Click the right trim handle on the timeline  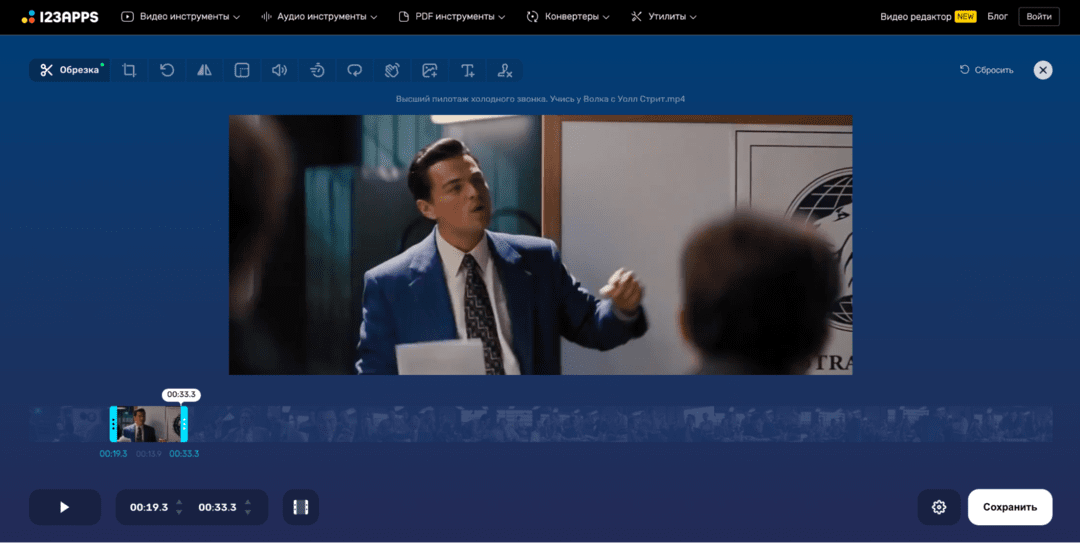[x=184, y=424]
